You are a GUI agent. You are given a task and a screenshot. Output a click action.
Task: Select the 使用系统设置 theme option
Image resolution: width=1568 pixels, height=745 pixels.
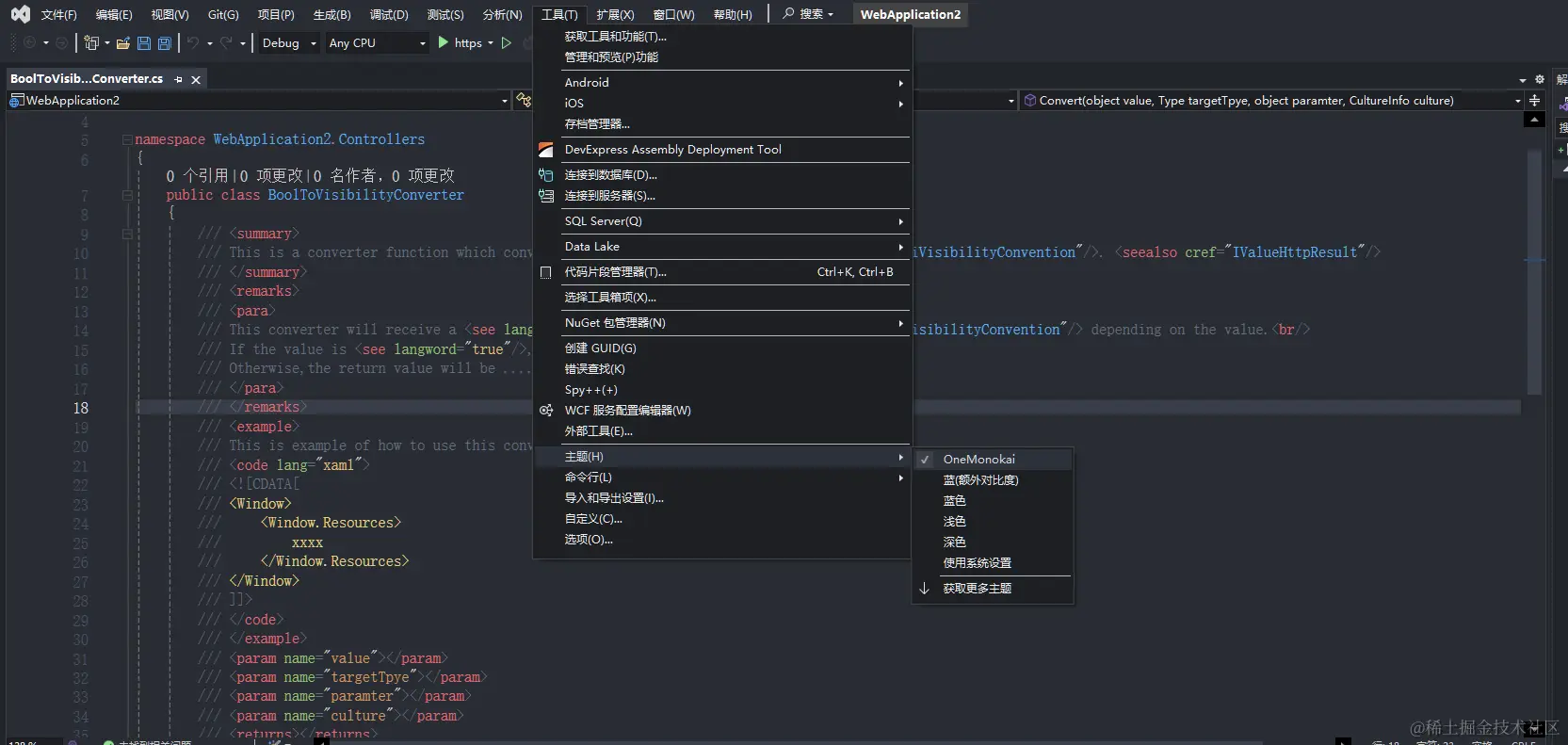pos(993,563)
